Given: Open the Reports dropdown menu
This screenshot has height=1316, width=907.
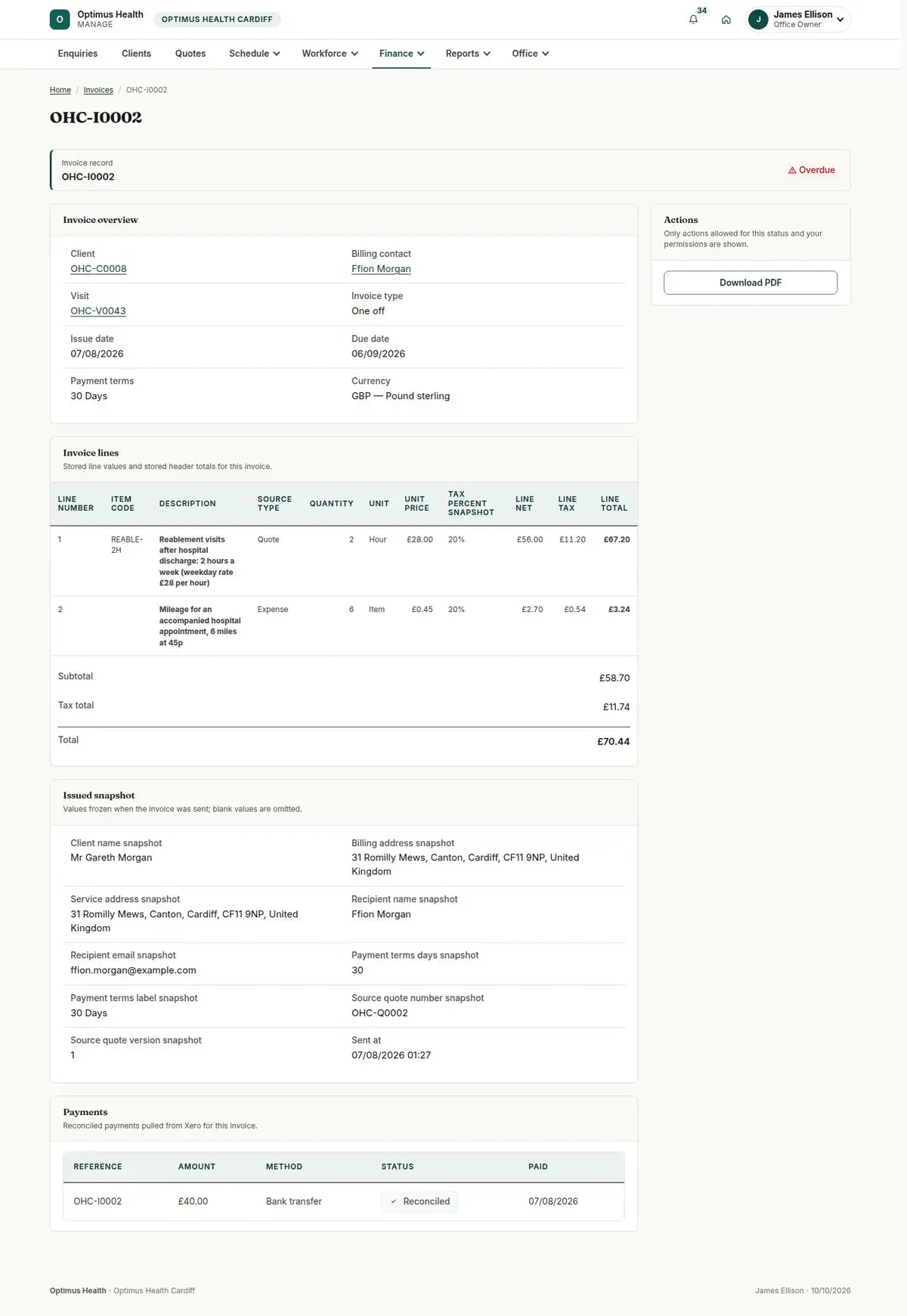Looking at the screenshot, I should coord(468,54).
